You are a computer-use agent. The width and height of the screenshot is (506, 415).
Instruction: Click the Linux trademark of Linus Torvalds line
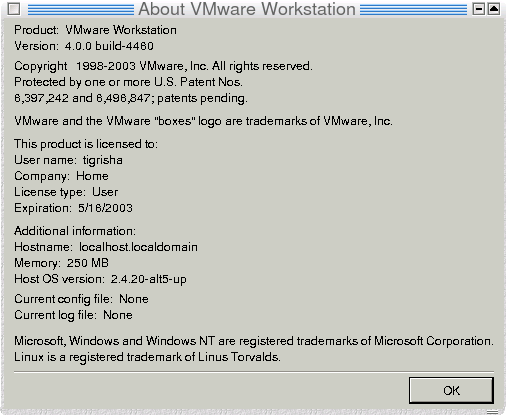click(147, 357)
